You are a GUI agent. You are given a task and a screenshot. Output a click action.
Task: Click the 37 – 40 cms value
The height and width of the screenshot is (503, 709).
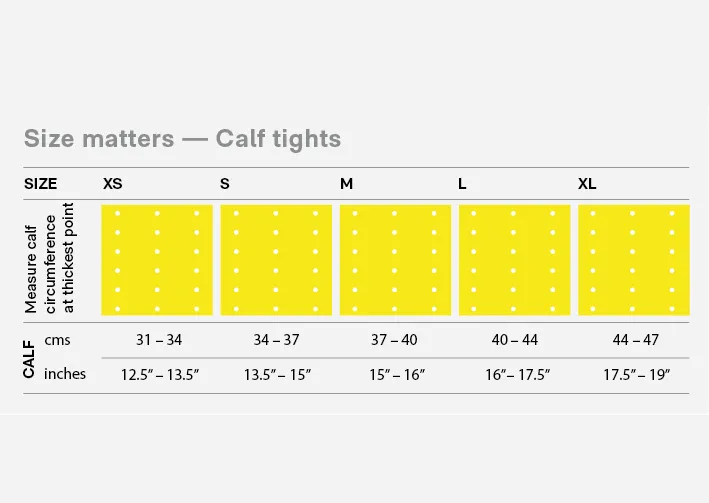[x=394, y=340]
